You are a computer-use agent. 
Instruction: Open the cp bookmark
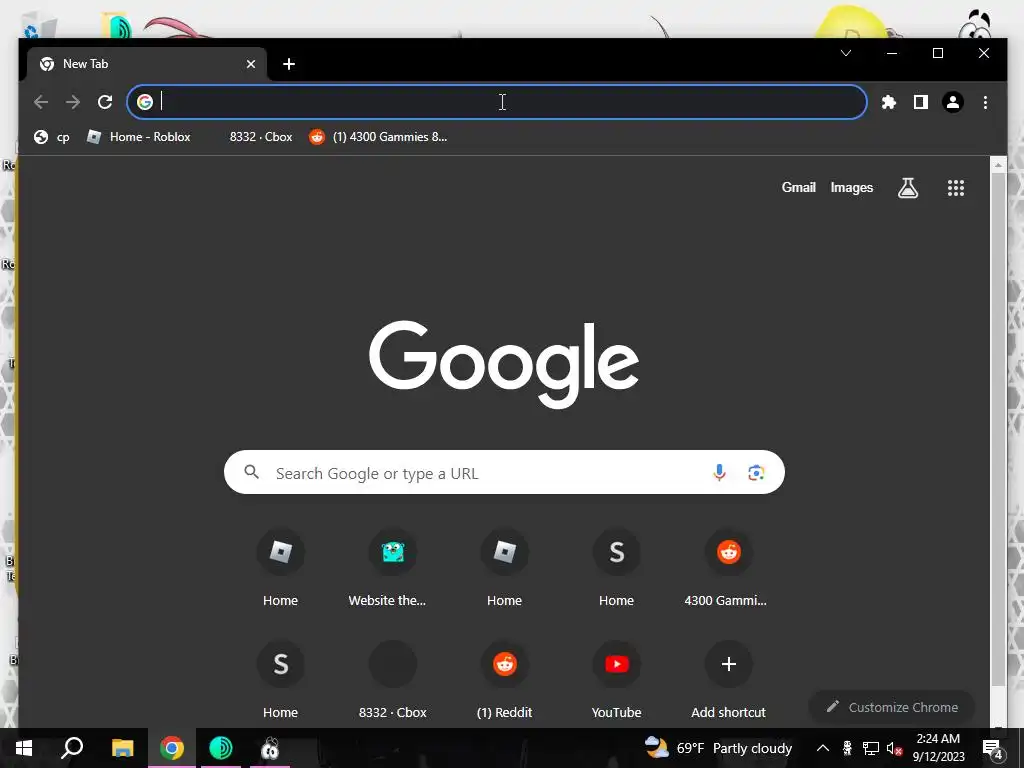tap(52, 137)
